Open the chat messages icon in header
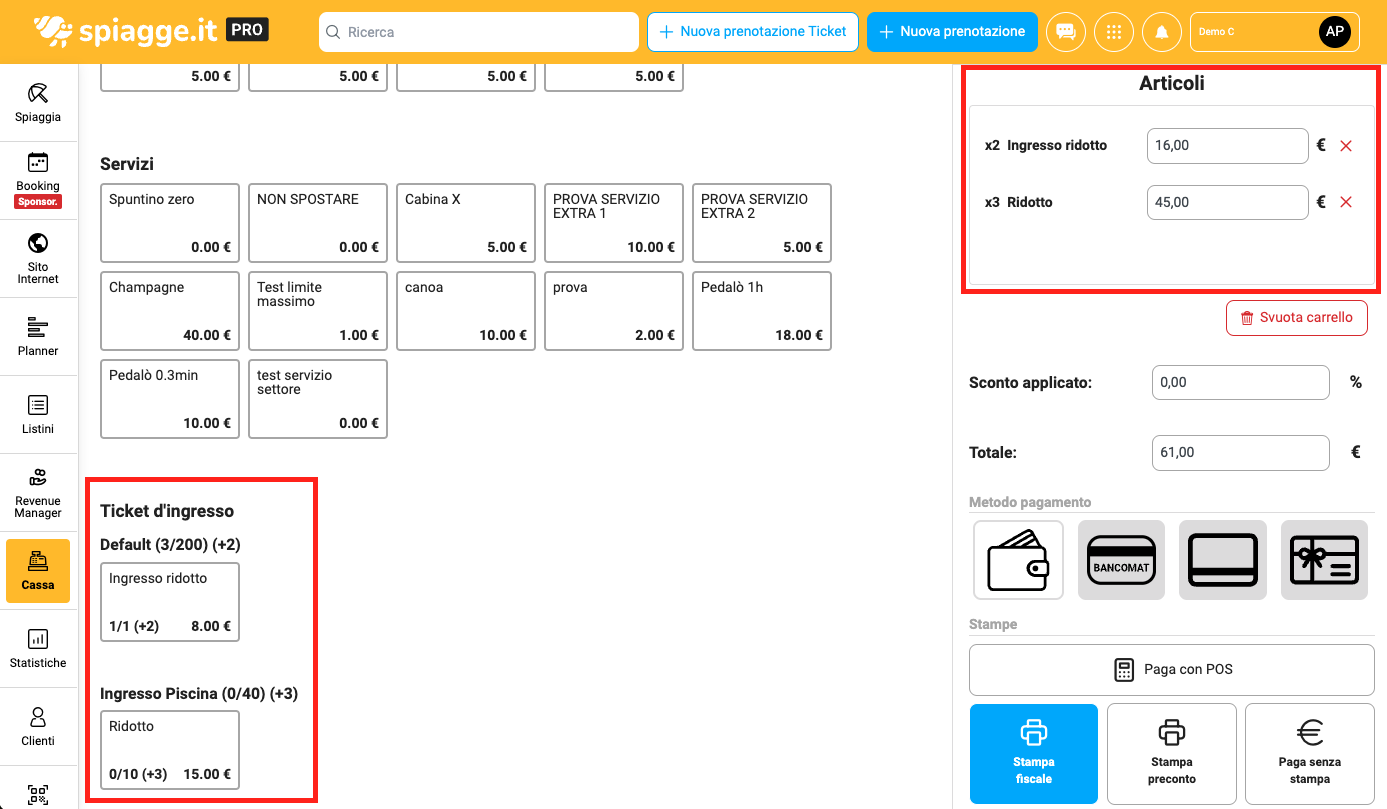 pos(1066,32)
